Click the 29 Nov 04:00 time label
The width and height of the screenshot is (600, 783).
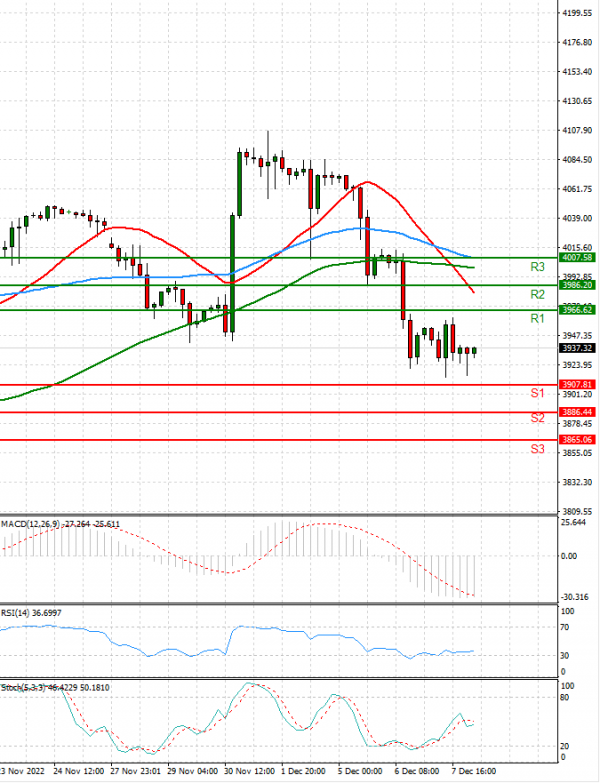click(x=193, y=771)
